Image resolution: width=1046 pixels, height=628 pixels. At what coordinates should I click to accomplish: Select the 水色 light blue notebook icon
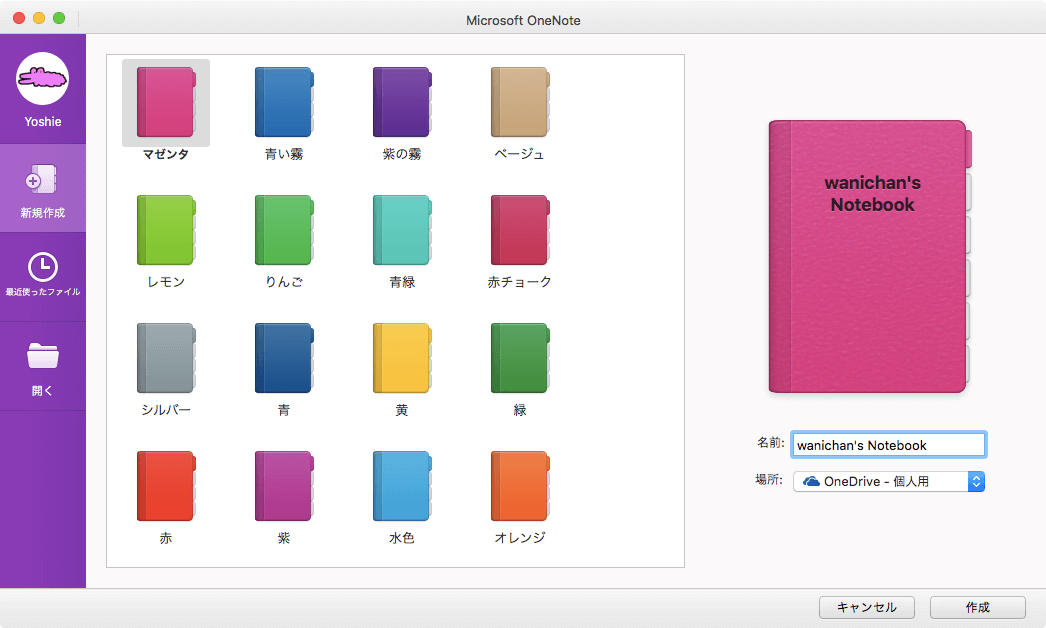402,487
